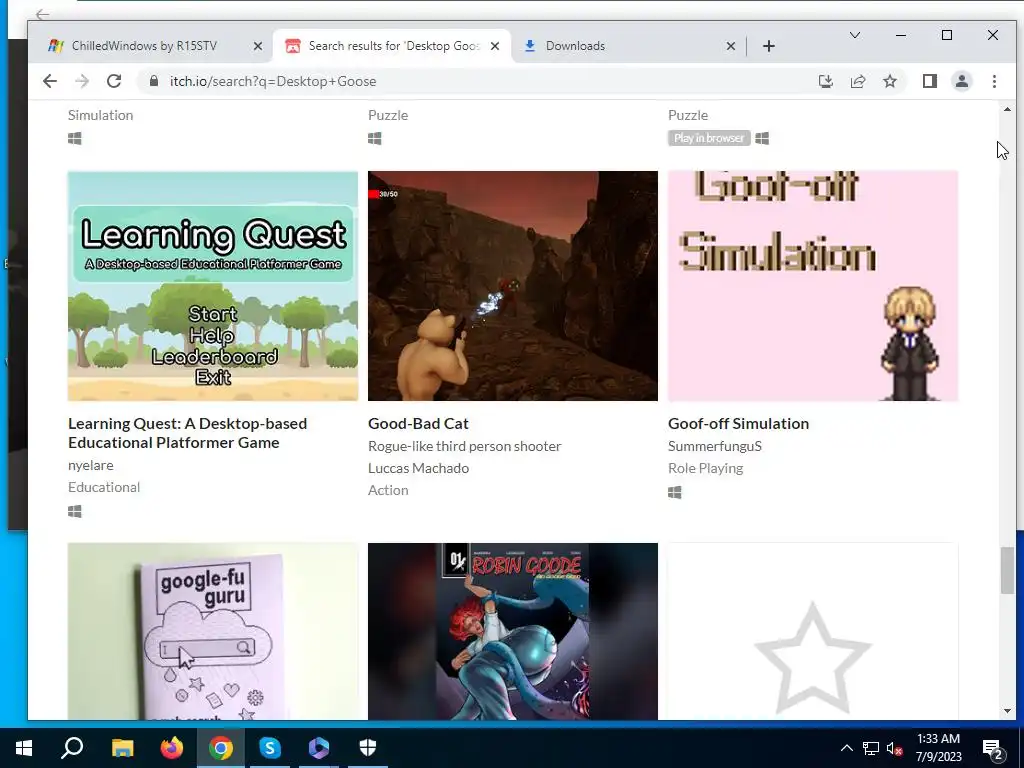
Task: Click Windows icon under Goof-off Simulation
Action: click(x=675, y=492)
